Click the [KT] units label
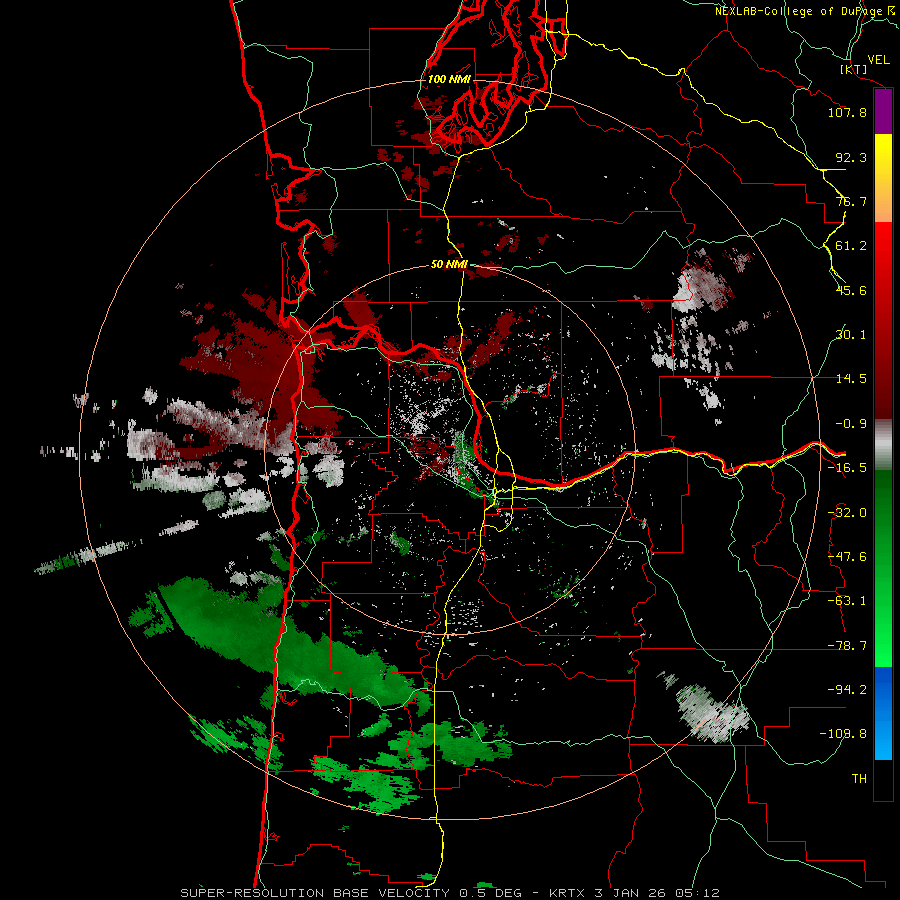Image resolution: width=900 pixels, height=900 pixels. coord(854,70)
